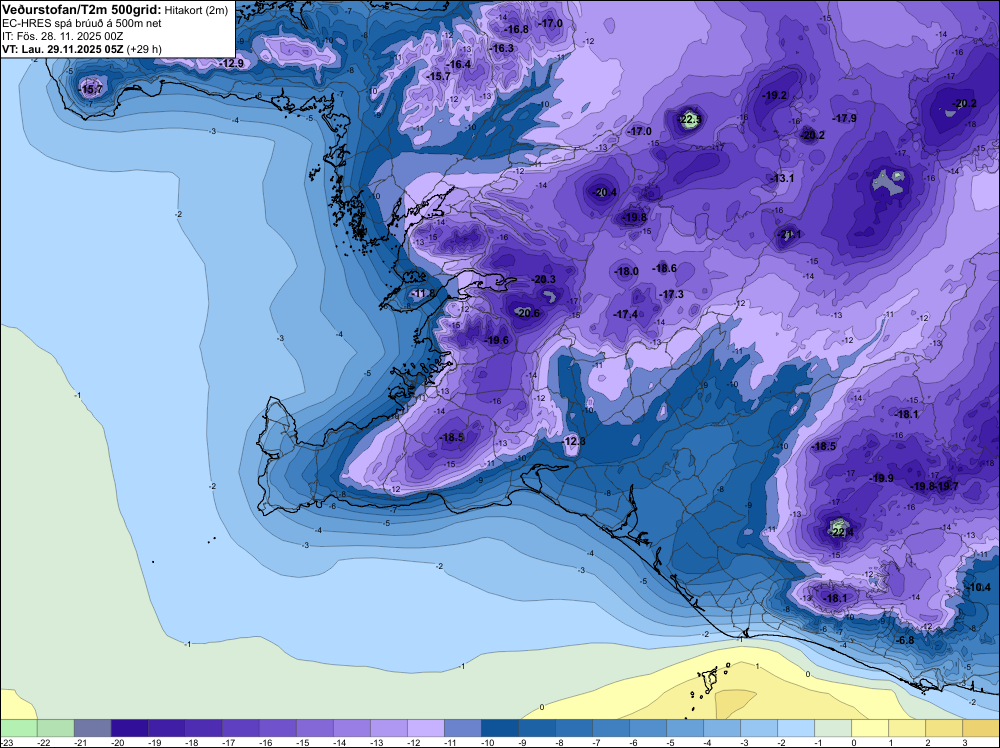This screenshot has width=1000, height=748.
Task: Click the -20.6 temperature label
Action: [x=527, y=313]
